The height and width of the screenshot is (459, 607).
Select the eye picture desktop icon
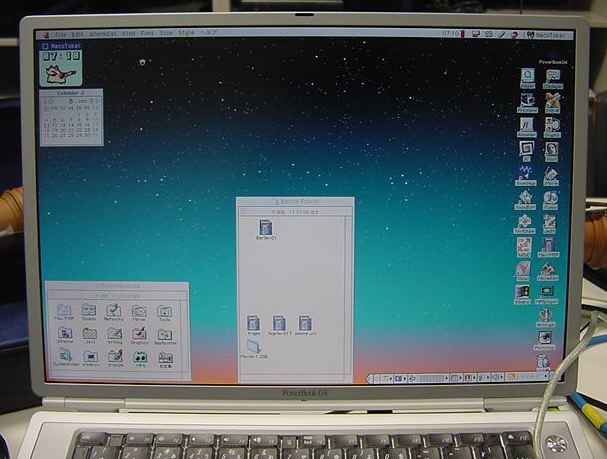[x=545, y=341]
